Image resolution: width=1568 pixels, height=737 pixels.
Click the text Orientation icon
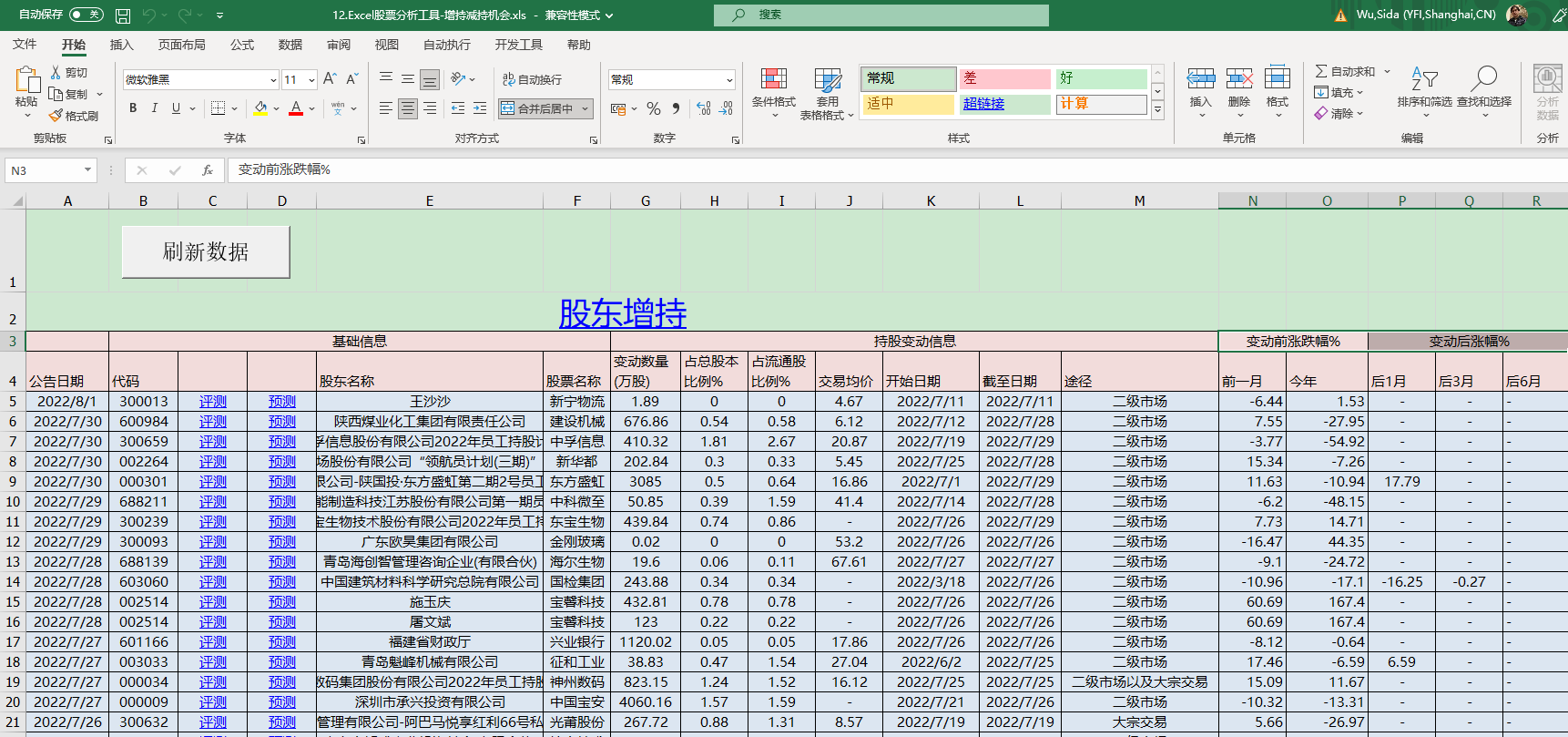(x=458, y=79)
